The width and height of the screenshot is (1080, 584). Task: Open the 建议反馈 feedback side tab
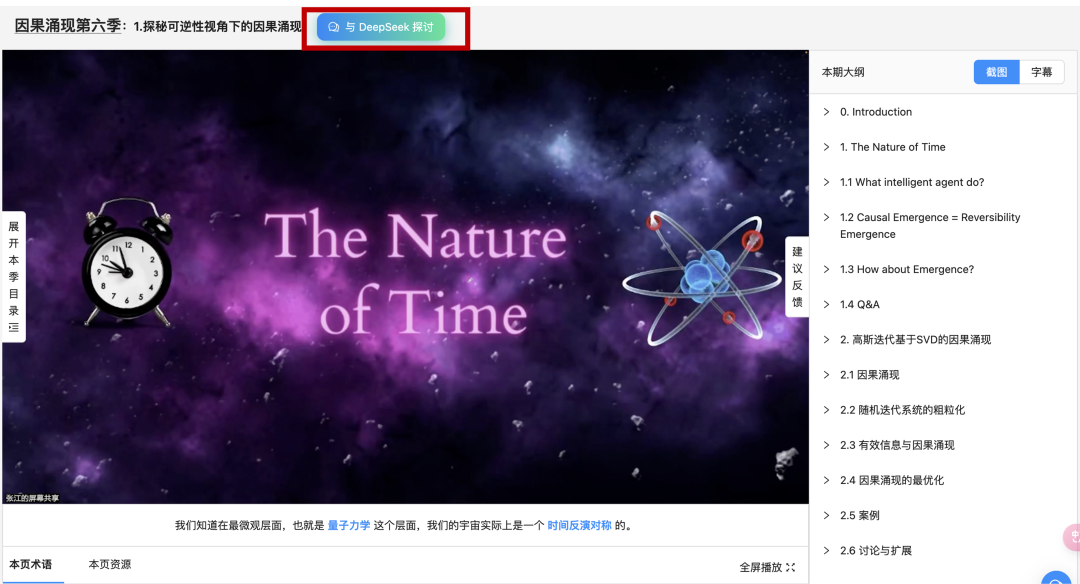tap(797, 277)
